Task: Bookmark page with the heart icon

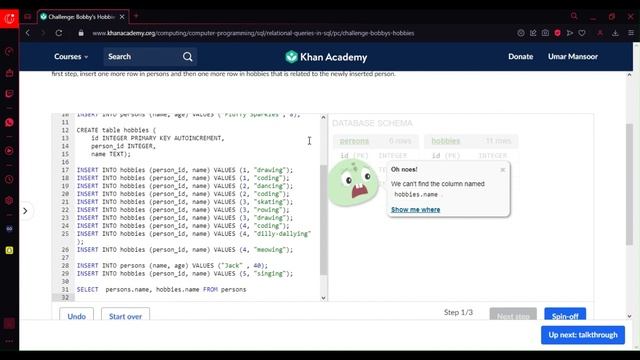Action: 582,33
